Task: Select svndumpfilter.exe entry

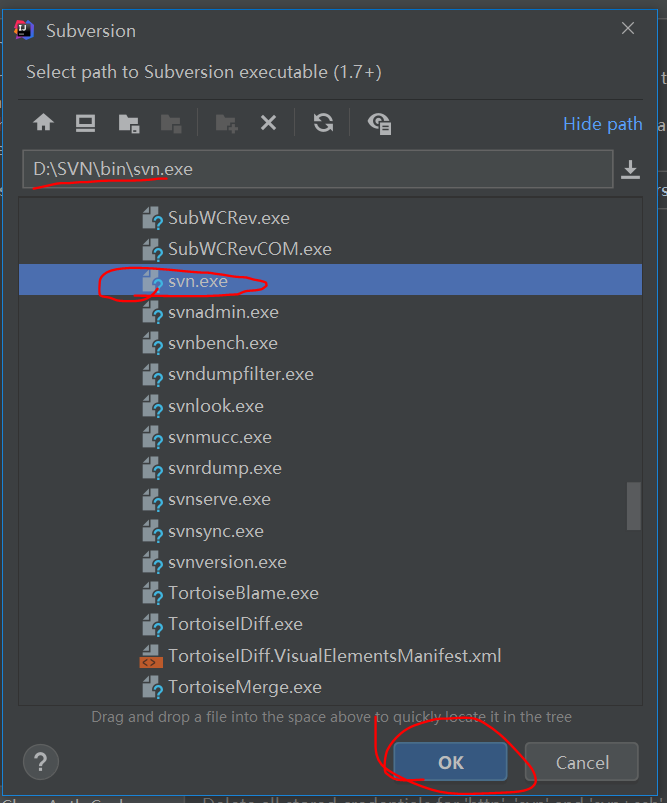Action: [x=330, y=374]
